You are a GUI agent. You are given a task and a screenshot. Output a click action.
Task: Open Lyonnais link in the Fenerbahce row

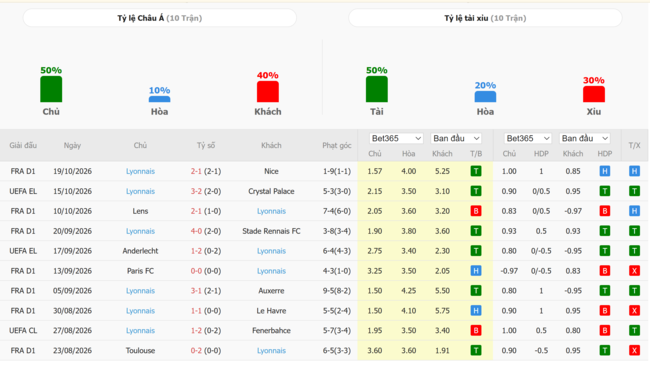(140, 330)
